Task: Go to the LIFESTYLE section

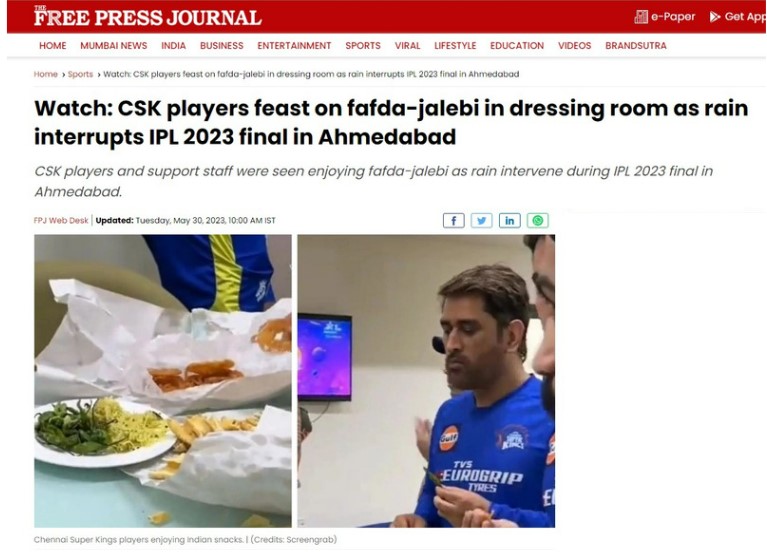Action: pyautogui.click(x=455, y=46)
